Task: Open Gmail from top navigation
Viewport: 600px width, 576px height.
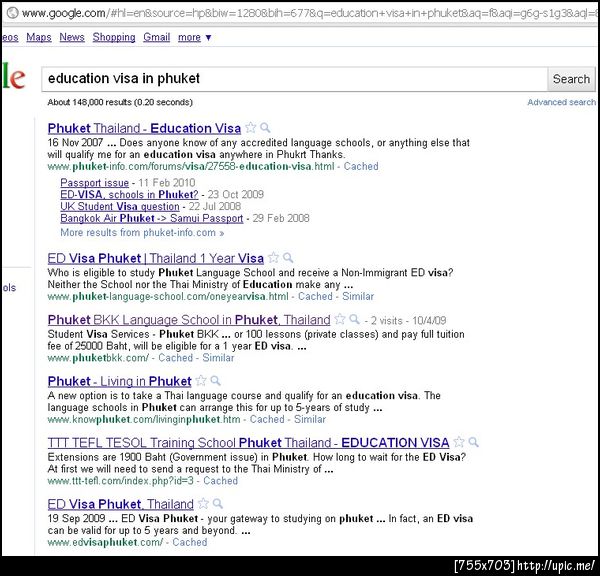Action: point(157,37)
